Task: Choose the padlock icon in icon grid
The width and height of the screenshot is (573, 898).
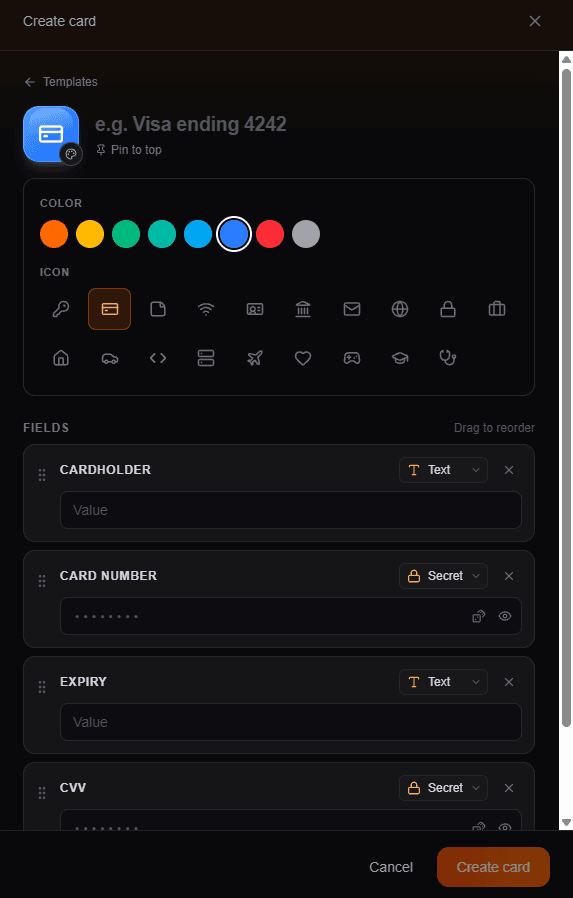Action: (x=448, y=309)
